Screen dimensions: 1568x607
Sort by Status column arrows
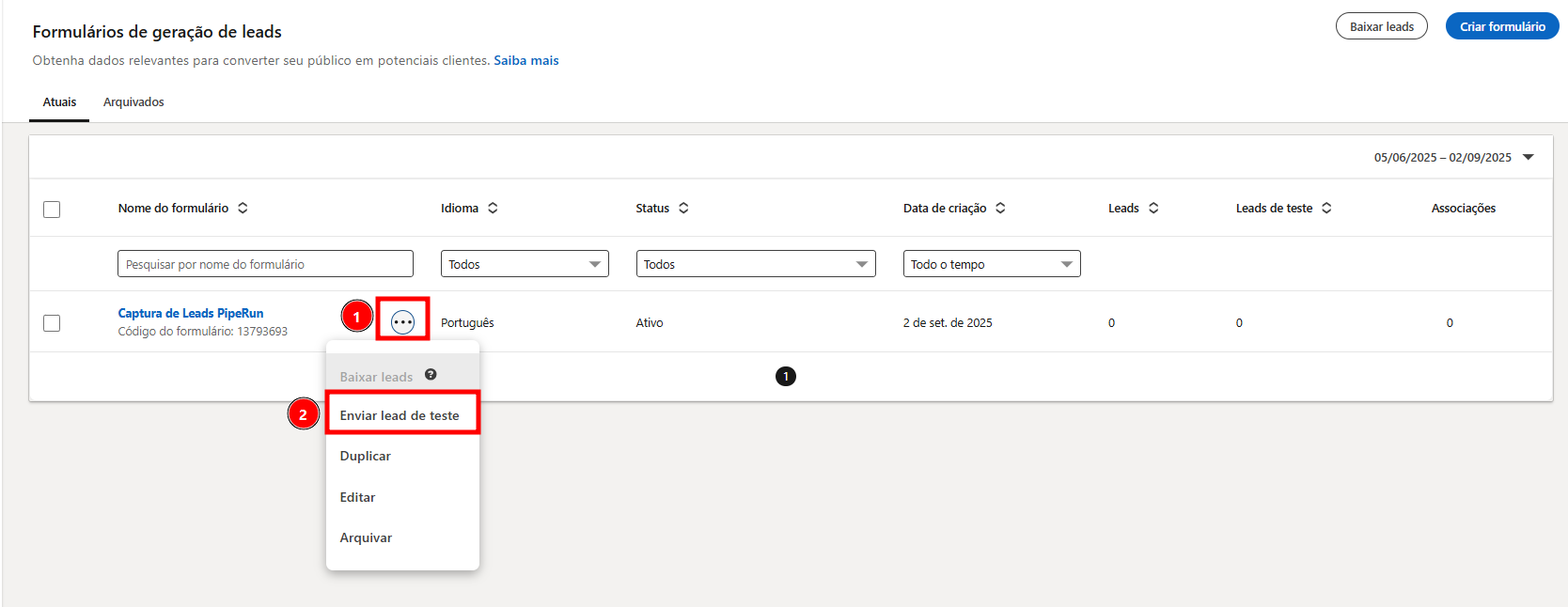pyautogui.click(x=683, y=209)
